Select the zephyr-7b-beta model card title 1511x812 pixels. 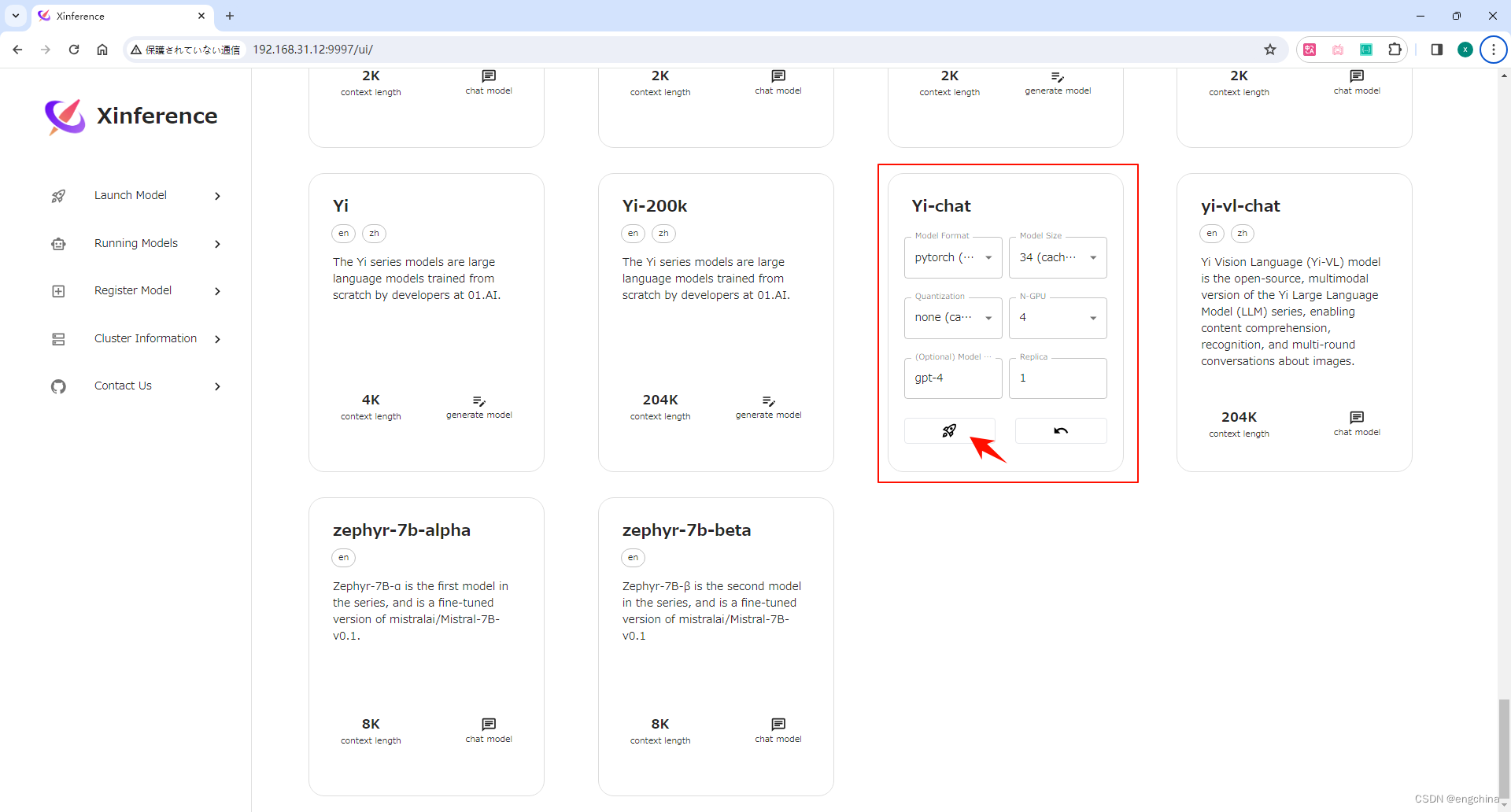(686, 530)
